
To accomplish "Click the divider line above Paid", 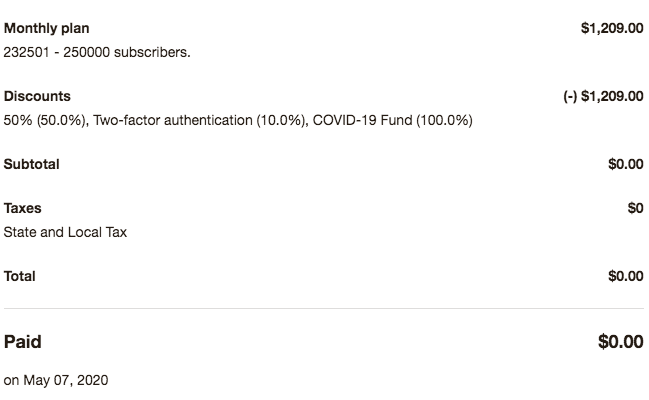I will point(324,308).
